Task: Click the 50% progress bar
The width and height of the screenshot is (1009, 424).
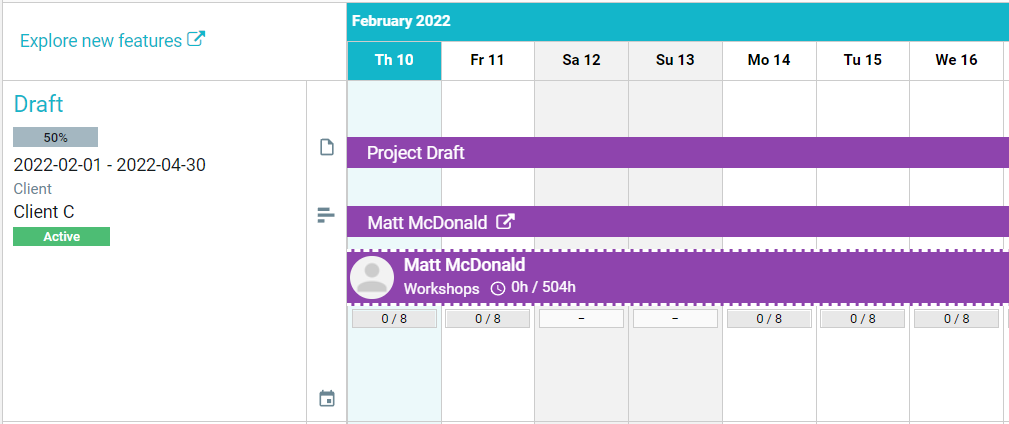Action: tap(56, 138)
